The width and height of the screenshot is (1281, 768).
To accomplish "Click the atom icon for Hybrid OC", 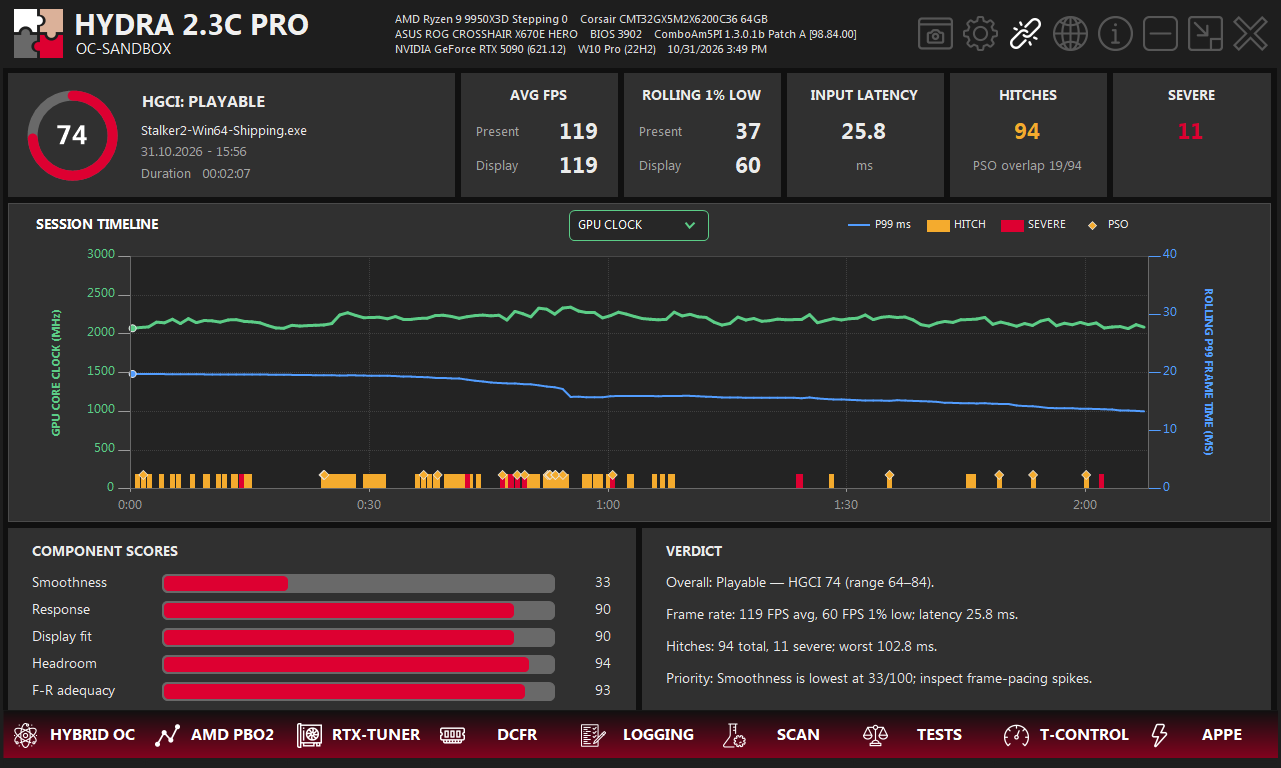I will pos(25,735).
